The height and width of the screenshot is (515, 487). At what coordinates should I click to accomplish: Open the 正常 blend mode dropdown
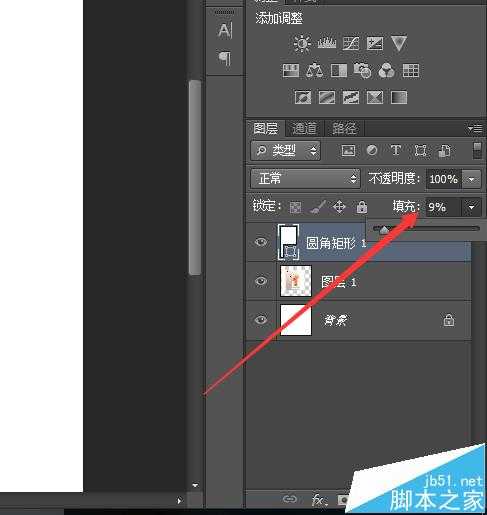305,179
